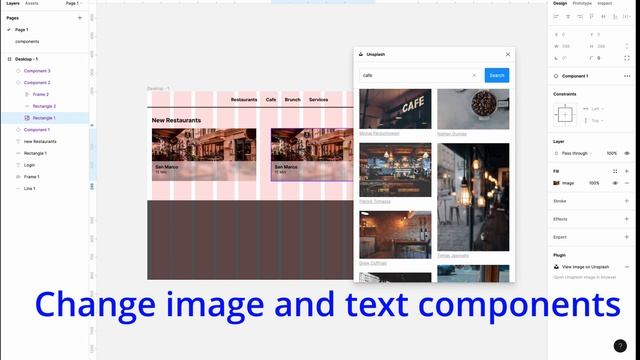
Task: Close the Unsplash plugin window
Action: [508, 54]
